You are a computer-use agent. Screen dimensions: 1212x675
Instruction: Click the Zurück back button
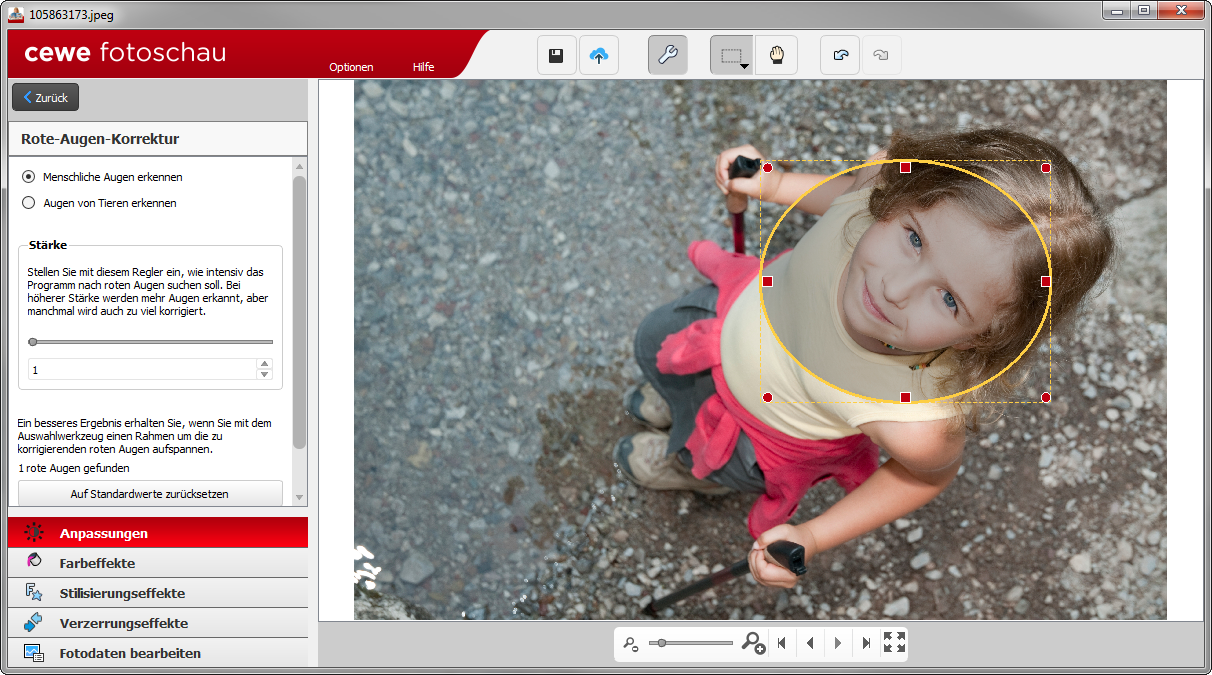45,98
